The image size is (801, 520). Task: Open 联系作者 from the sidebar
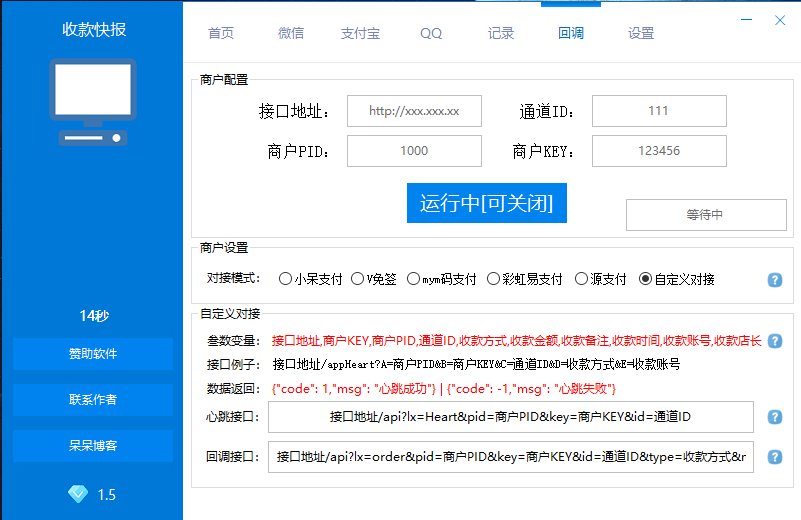point(92,400)
